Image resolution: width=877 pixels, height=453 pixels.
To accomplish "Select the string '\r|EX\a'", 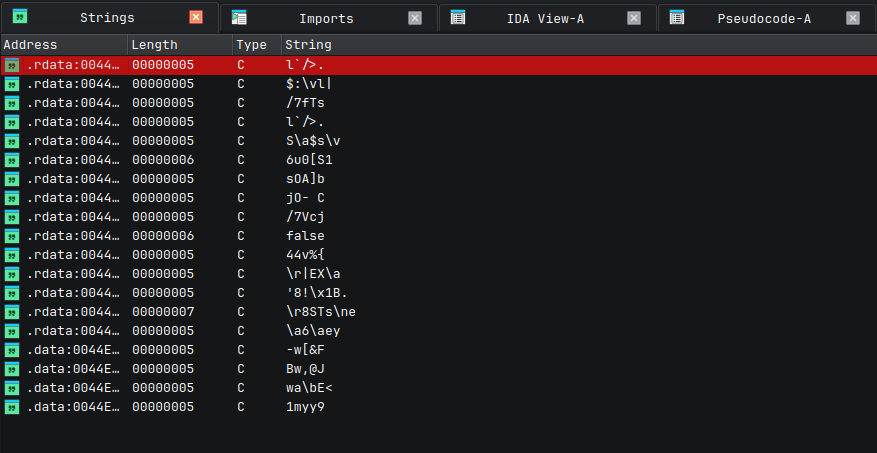I will pyautogui.click(x=312, y=275).
